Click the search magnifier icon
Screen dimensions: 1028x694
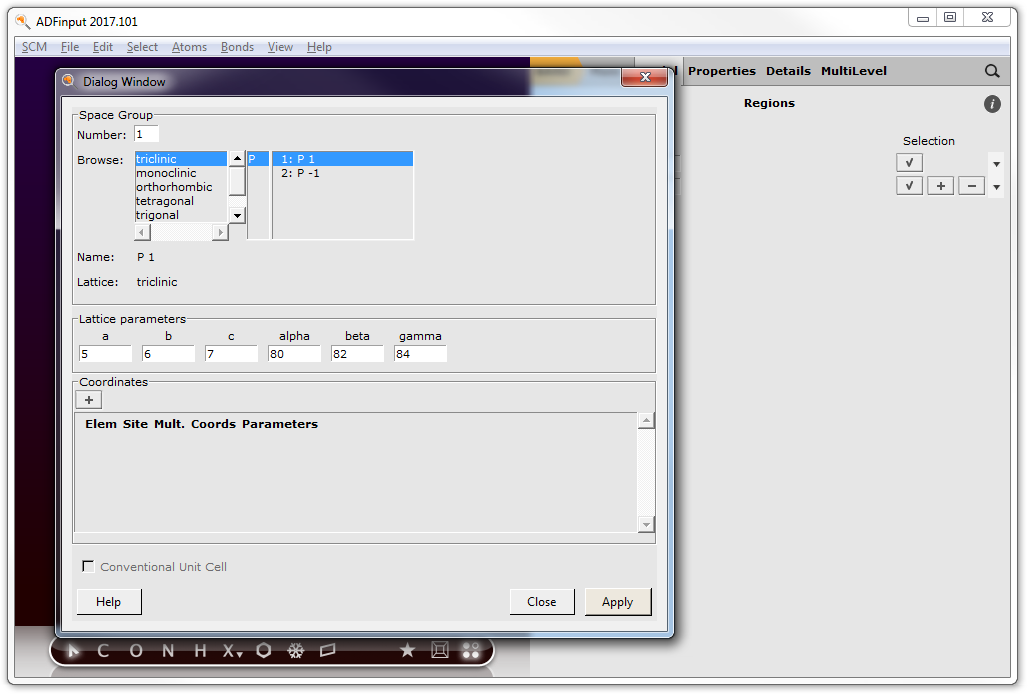(x=992, y=71)
